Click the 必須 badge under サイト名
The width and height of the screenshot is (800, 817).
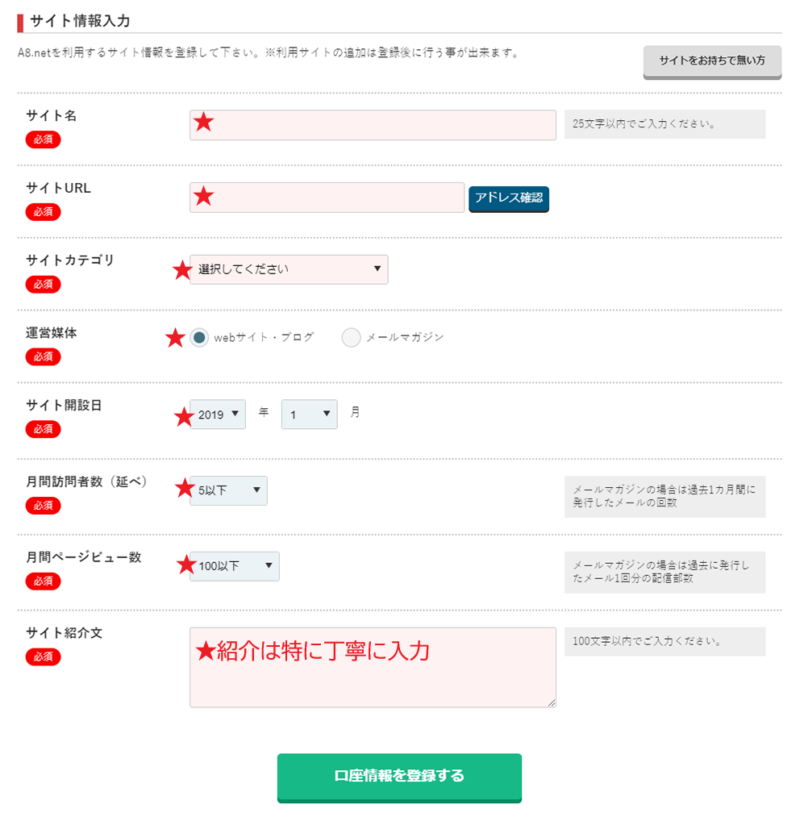[43, 140]
